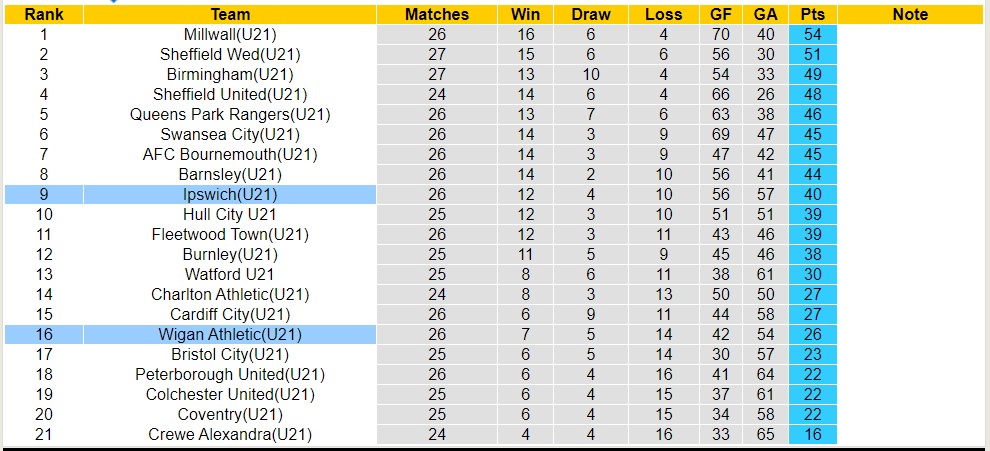Click the Loss column header
Screen dimensions: 990x451
click(x=664, y=14)
